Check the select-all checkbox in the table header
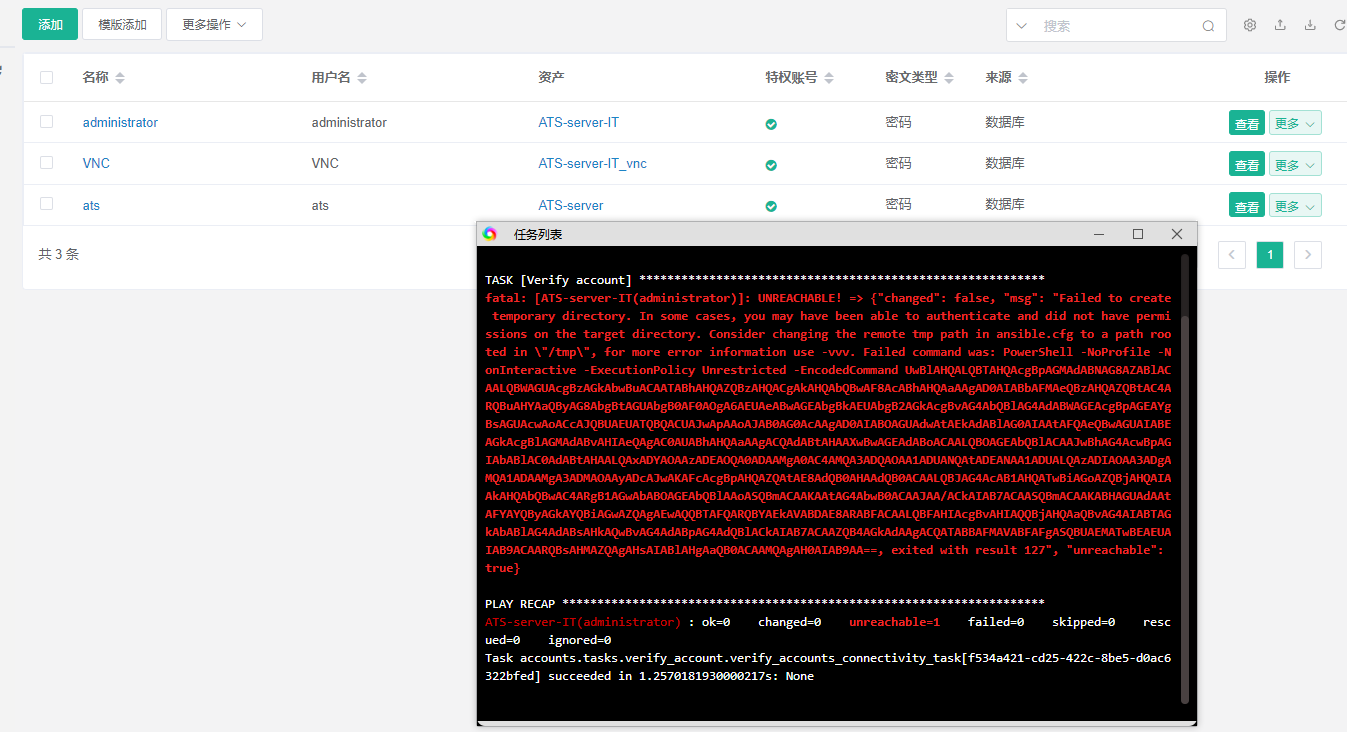This screenshot has width=1347, height=732. 46,76
